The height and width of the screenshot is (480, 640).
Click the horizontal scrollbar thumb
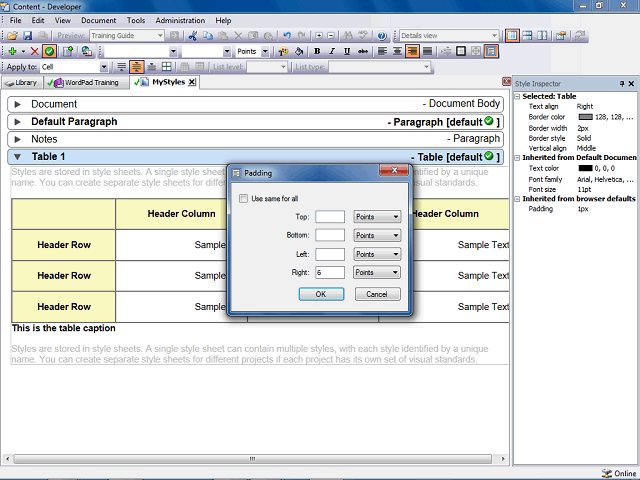253,459
